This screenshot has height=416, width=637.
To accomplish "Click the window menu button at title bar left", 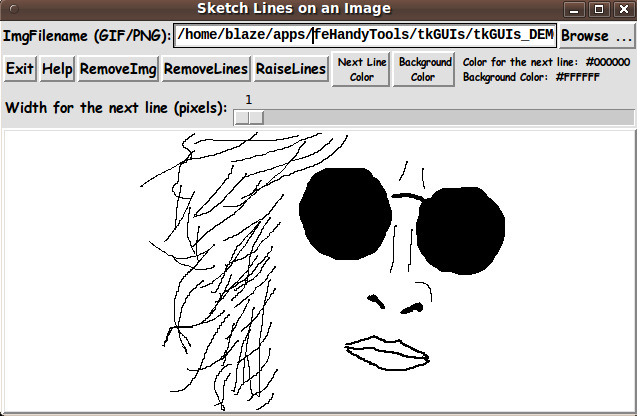I will click(x=13, y=9).
